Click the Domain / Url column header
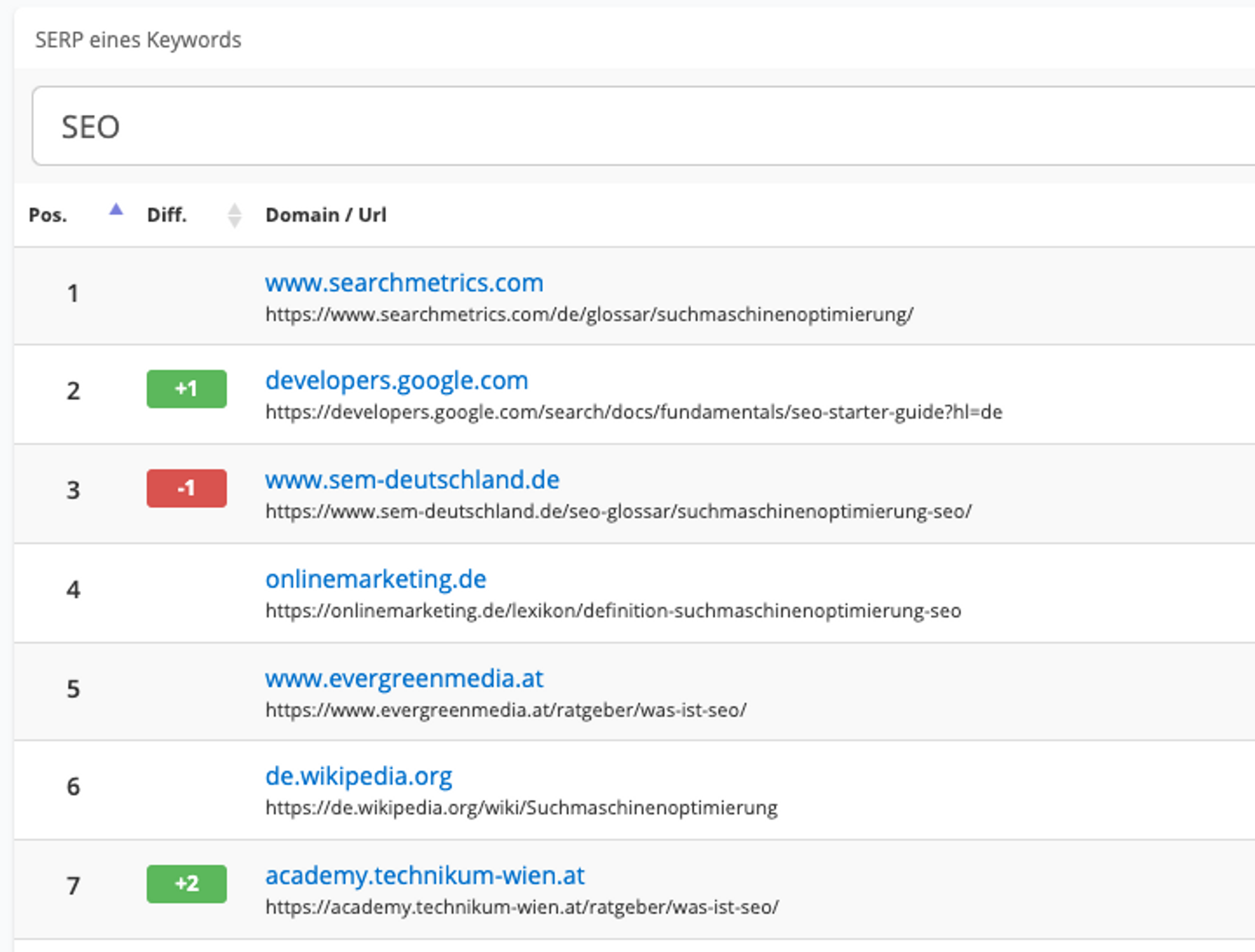 (x=326, y=215)
